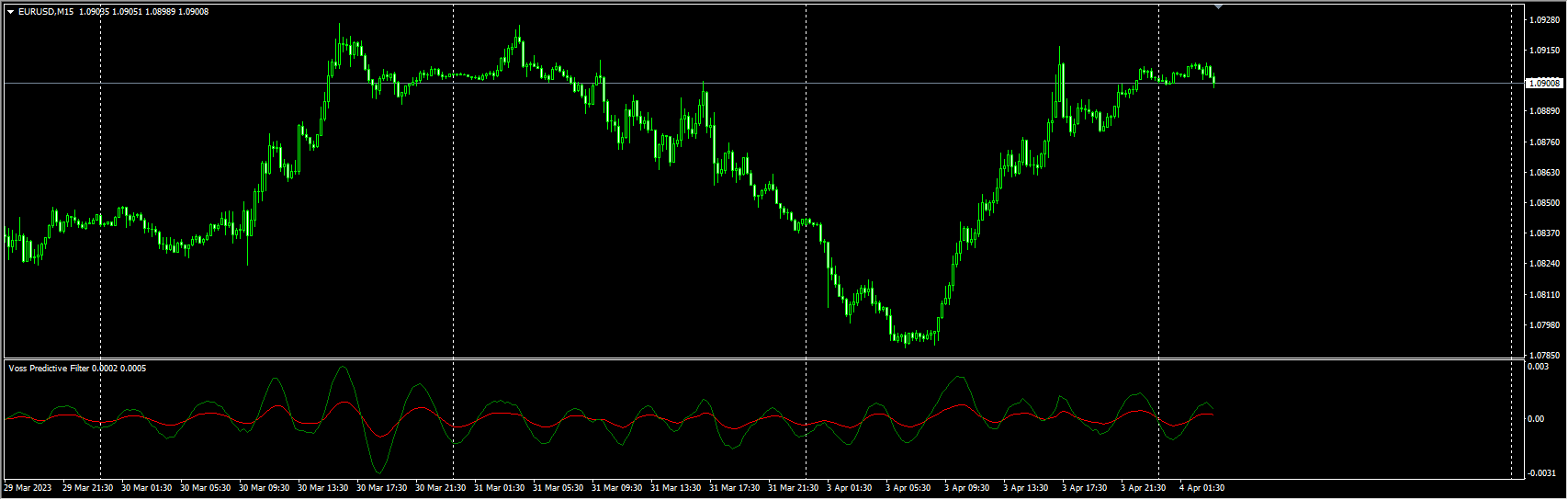Click the 31 Mar 09:30 time label

616,488
